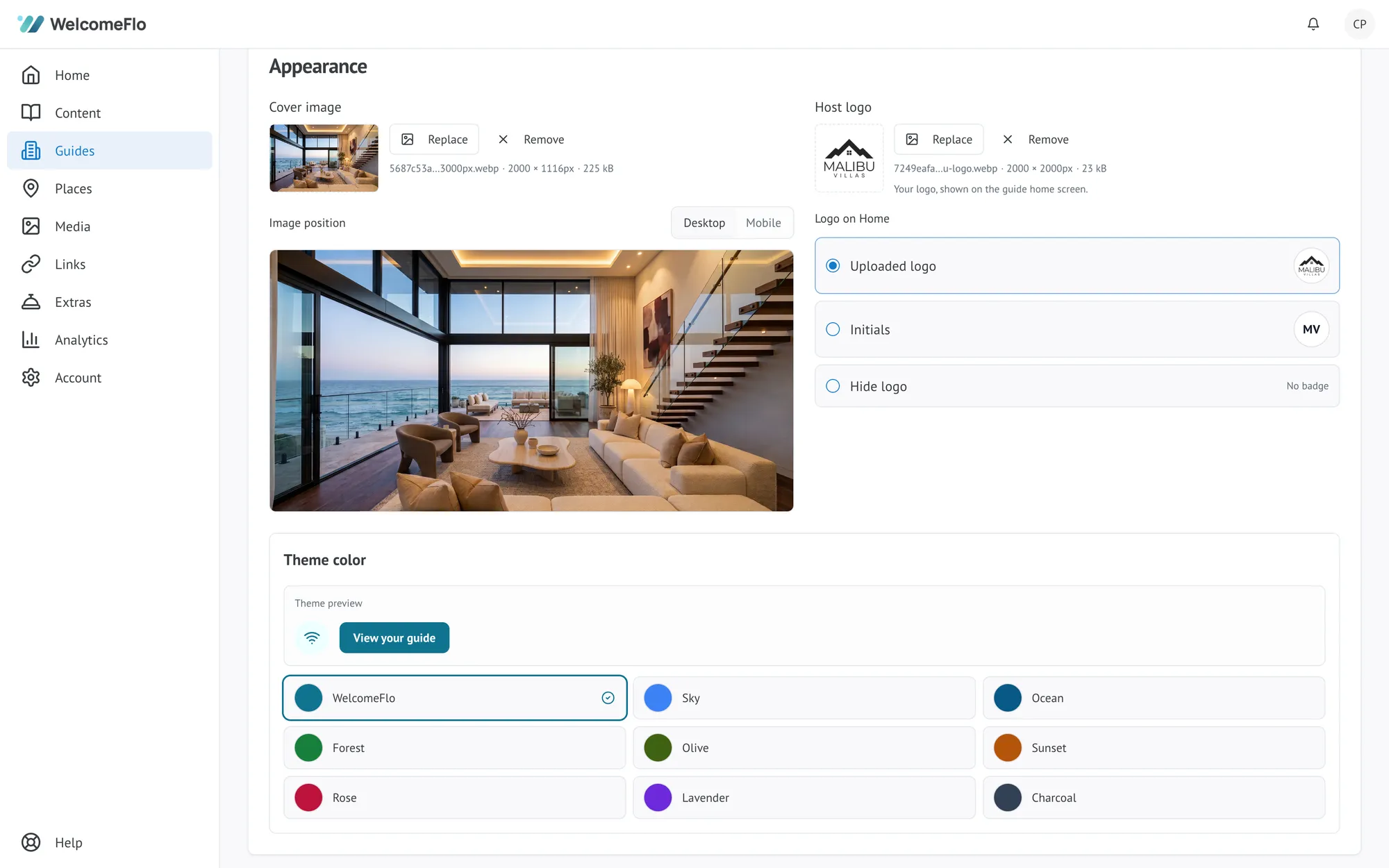The width and height of the screenshot is (1389, 868).
Task: Select the Hide logo radio button
Action: point(833,386)
